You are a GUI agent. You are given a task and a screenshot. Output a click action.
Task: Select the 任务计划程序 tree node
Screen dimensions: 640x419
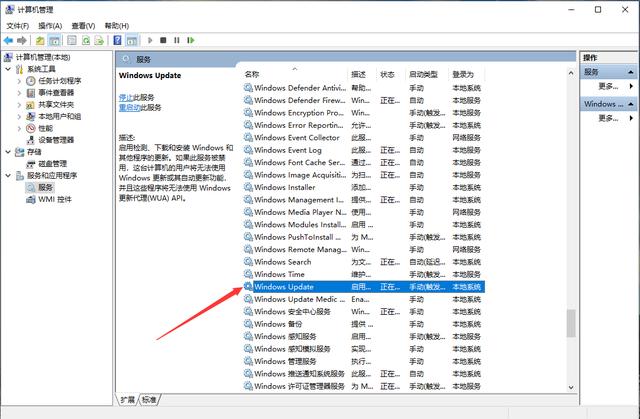click(60, 81)
